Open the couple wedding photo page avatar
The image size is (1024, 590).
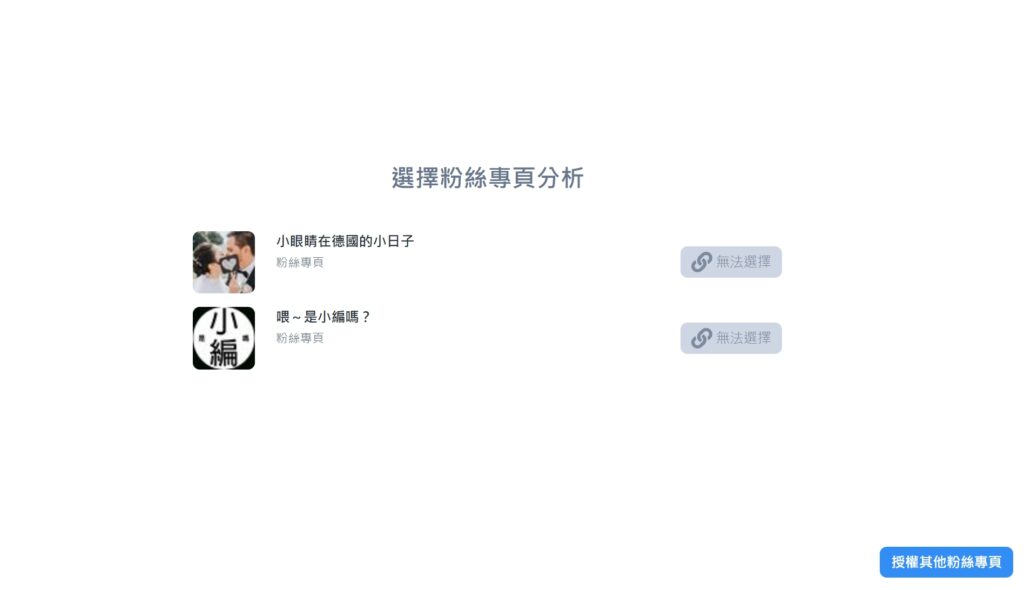tap(224, 262)
